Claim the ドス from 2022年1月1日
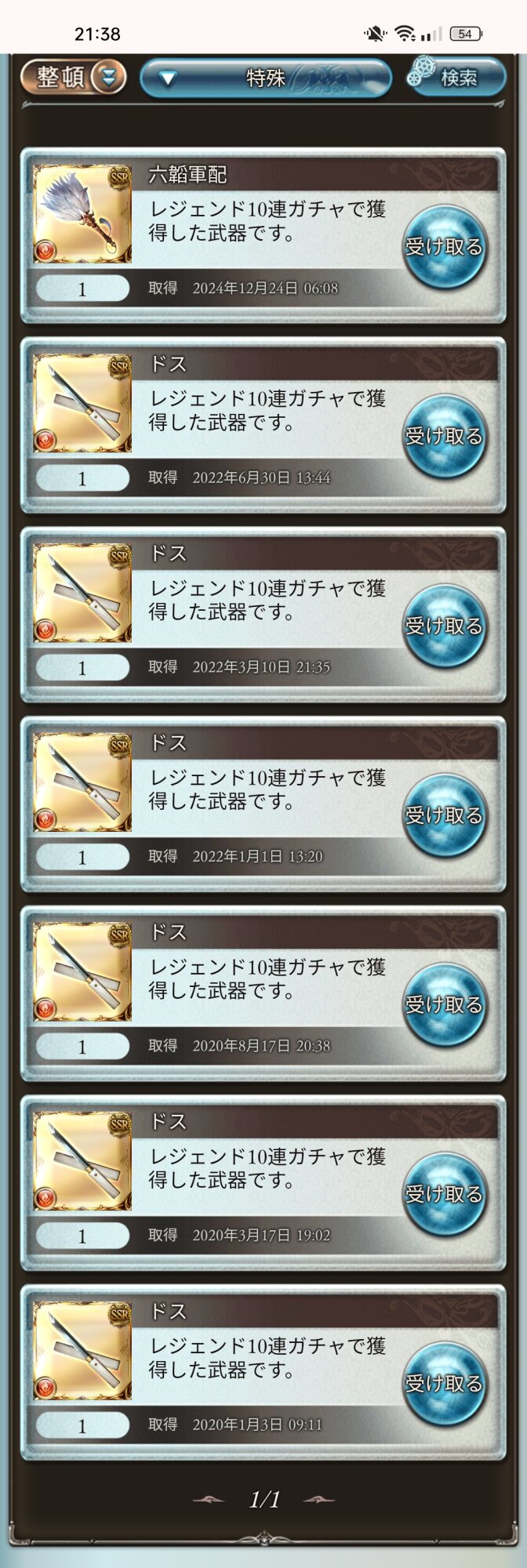The height and width of the screenshot is (1568, 527). (444, 815)
